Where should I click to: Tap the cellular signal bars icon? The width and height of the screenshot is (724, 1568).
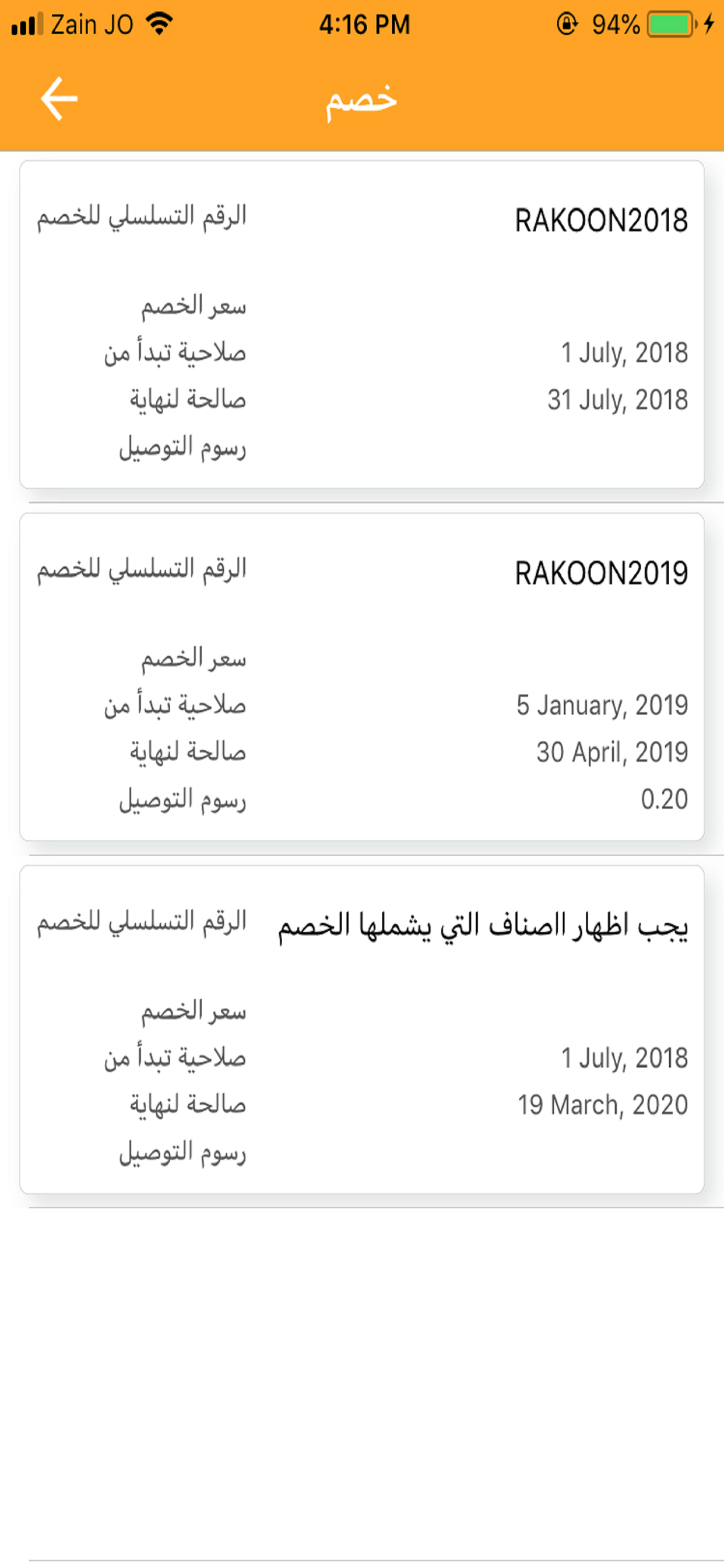(27, 24)
